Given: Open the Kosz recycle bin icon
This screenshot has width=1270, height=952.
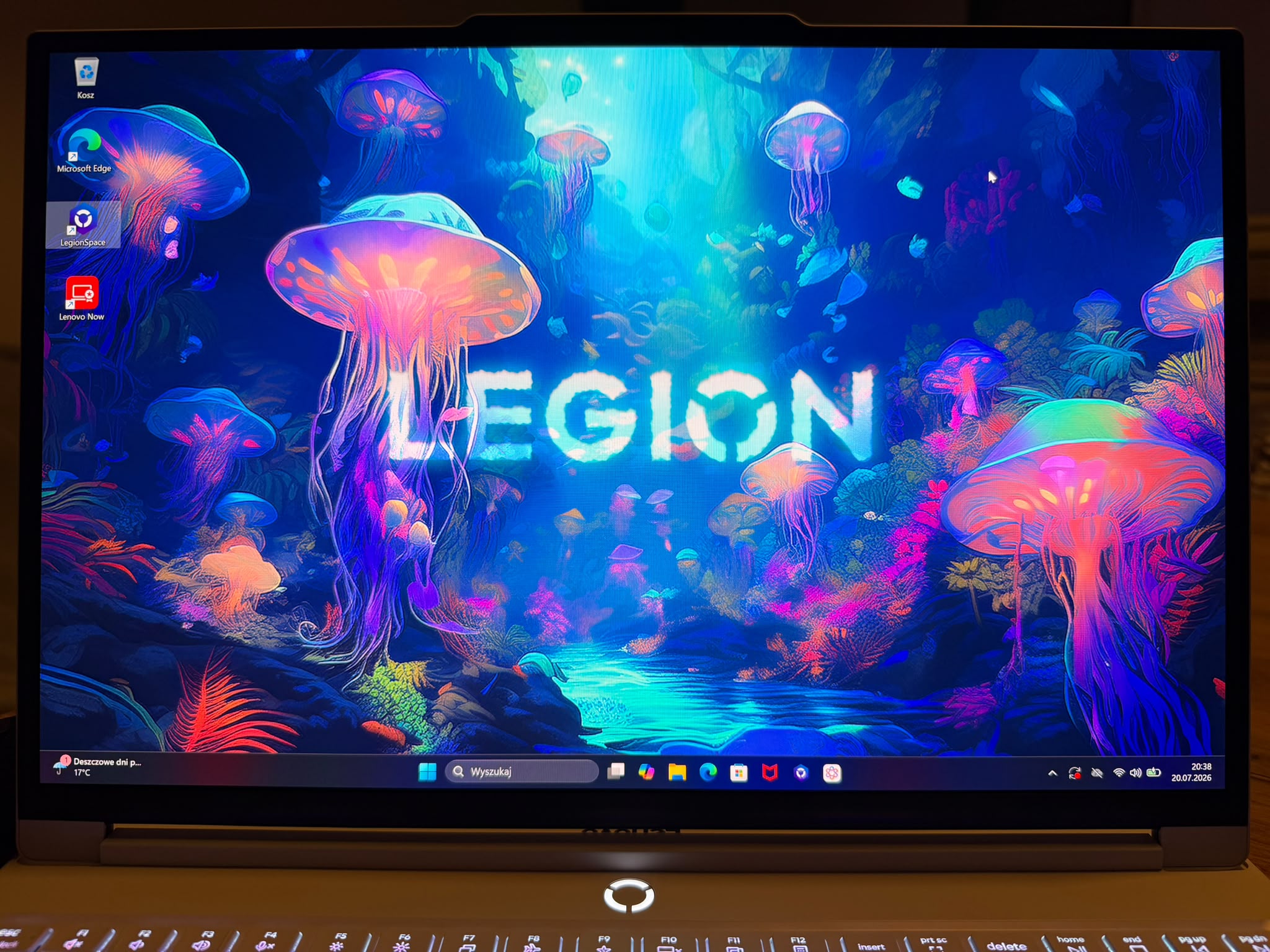Looking at the screenshot, I should point(86,79).
